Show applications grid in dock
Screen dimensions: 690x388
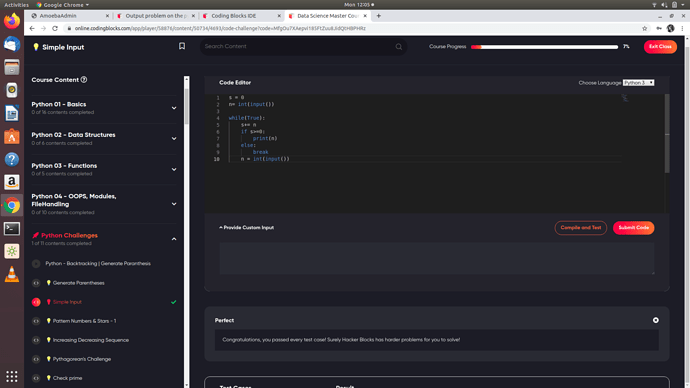point(12,376)
